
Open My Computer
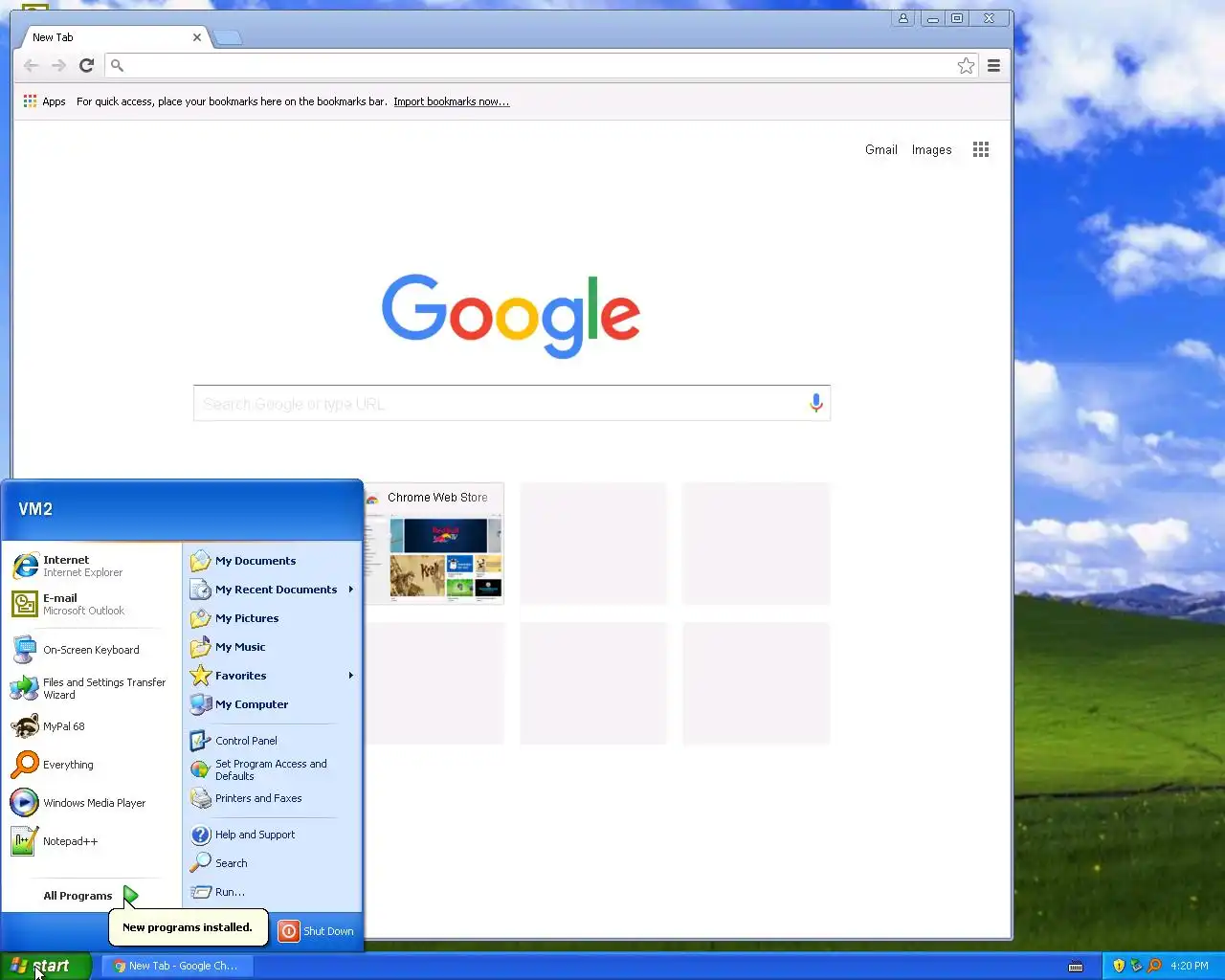(272, 704)
